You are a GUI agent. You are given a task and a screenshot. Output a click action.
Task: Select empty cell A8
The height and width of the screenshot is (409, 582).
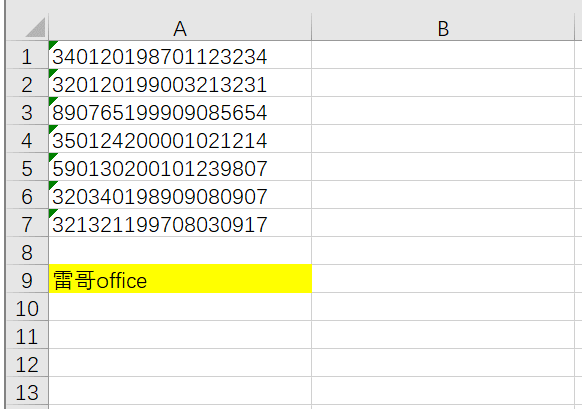click(x=180, y=251)
